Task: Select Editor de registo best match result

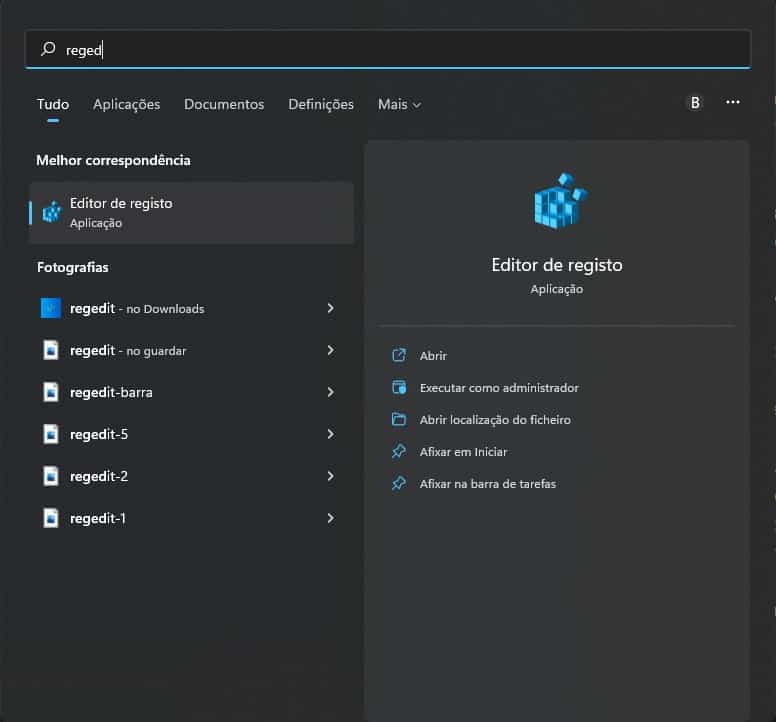Action: pyautogui.click(x=191, y=212)
